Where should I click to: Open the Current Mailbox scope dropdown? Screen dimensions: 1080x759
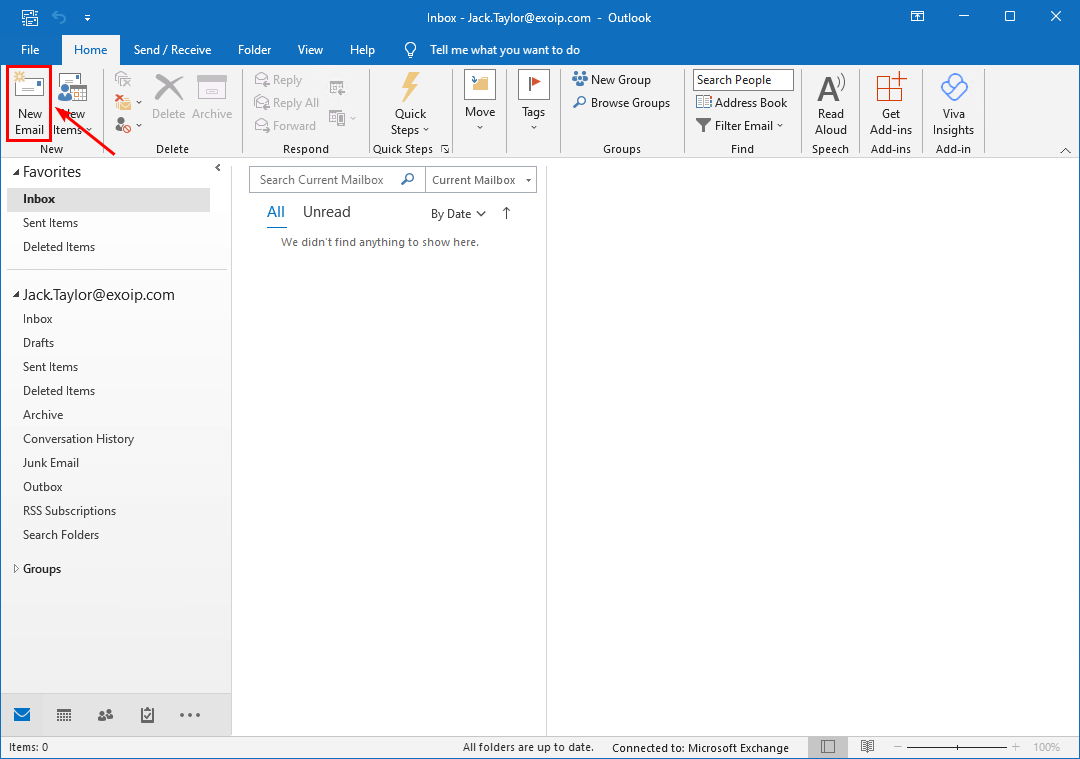pyautogui.click(x=481, y=180)
